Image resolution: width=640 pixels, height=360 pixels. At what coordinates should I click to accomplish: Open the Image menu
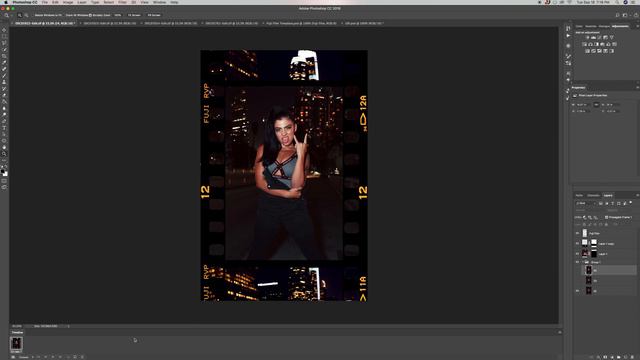coord(68,2)
